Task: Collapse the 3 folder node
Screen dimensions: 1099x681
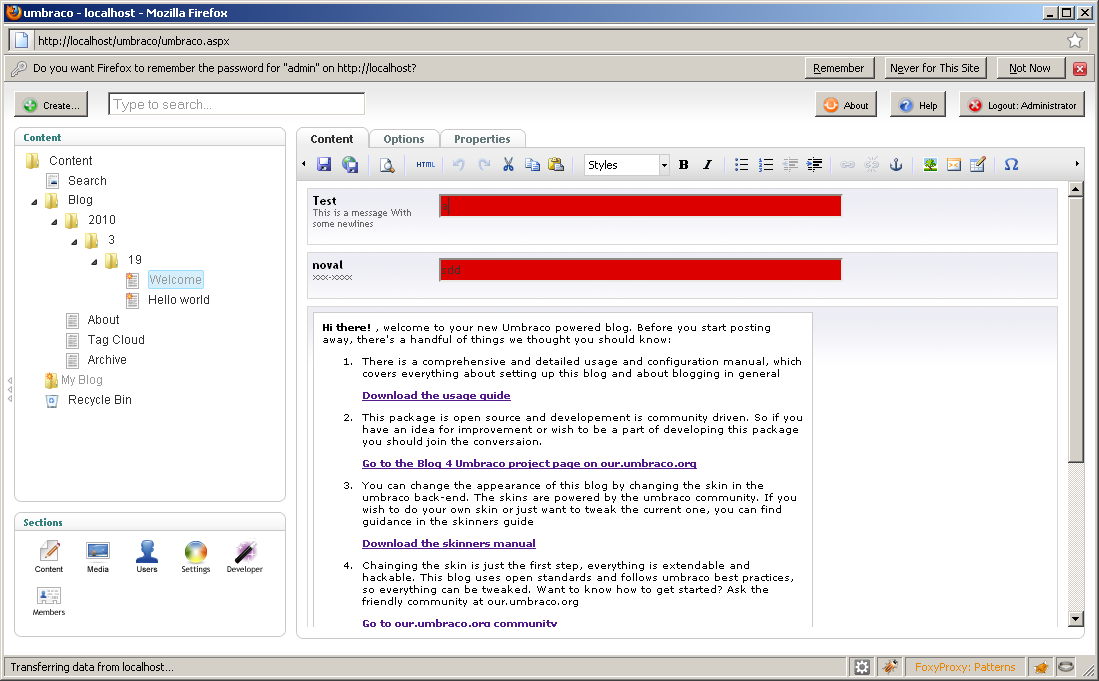Action: (74, 242)
